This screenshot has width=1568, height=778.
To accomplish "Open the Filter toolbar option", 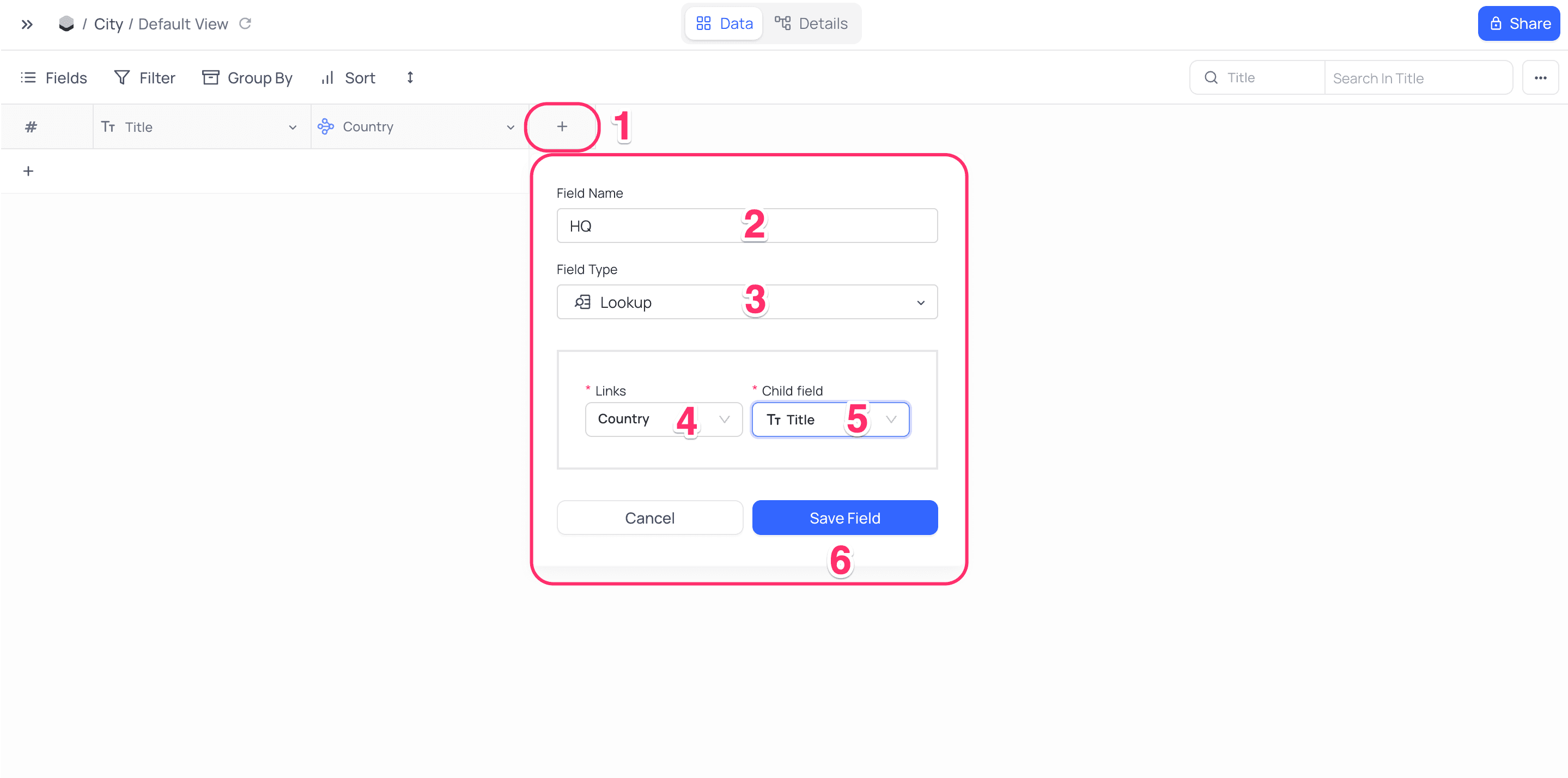I will (145, 77).
